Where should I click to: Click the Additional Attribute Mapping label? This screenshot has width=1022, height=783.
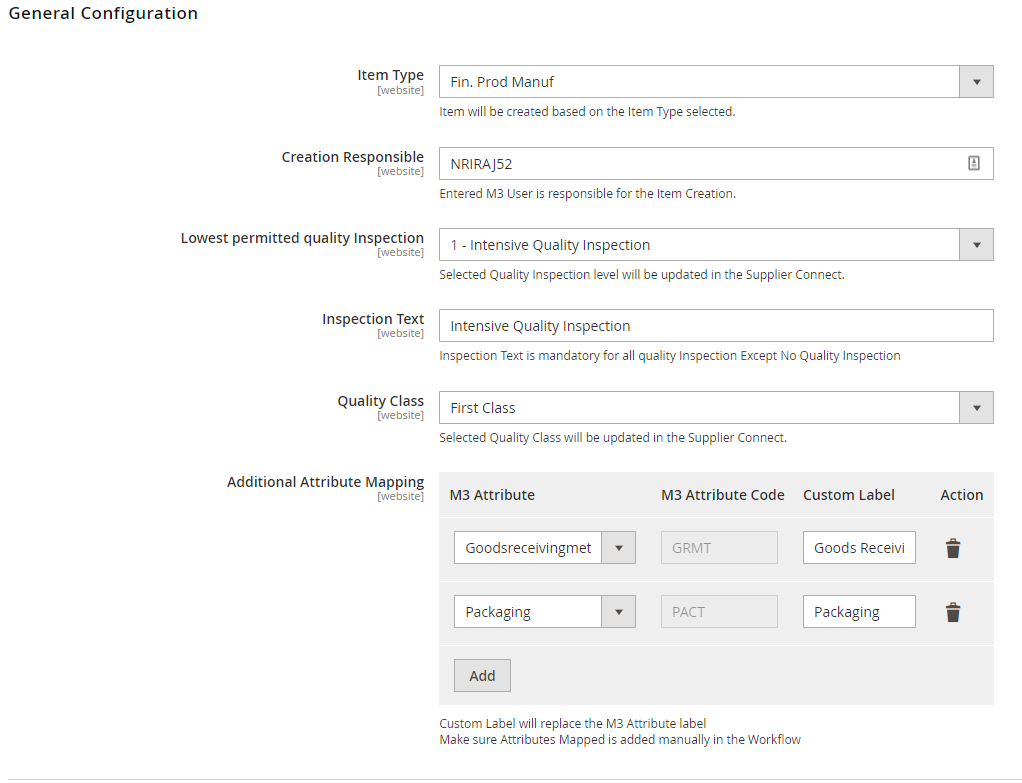325,482
